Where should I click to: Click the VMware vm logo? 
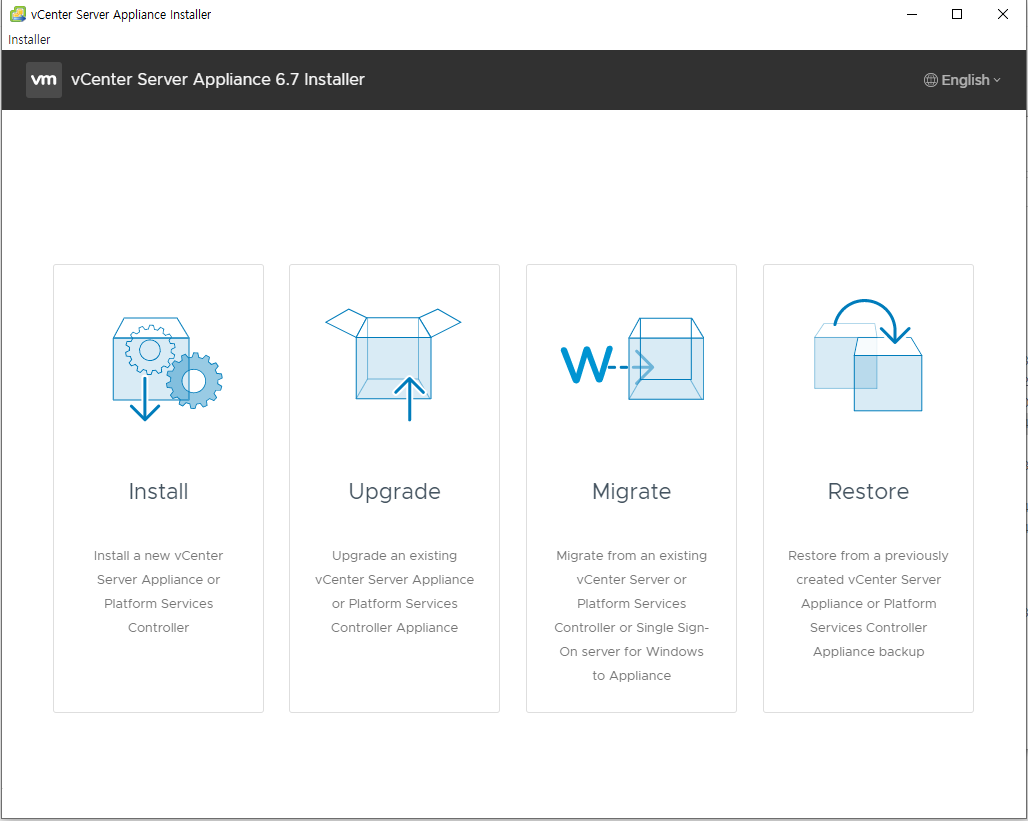pos(44,80)
